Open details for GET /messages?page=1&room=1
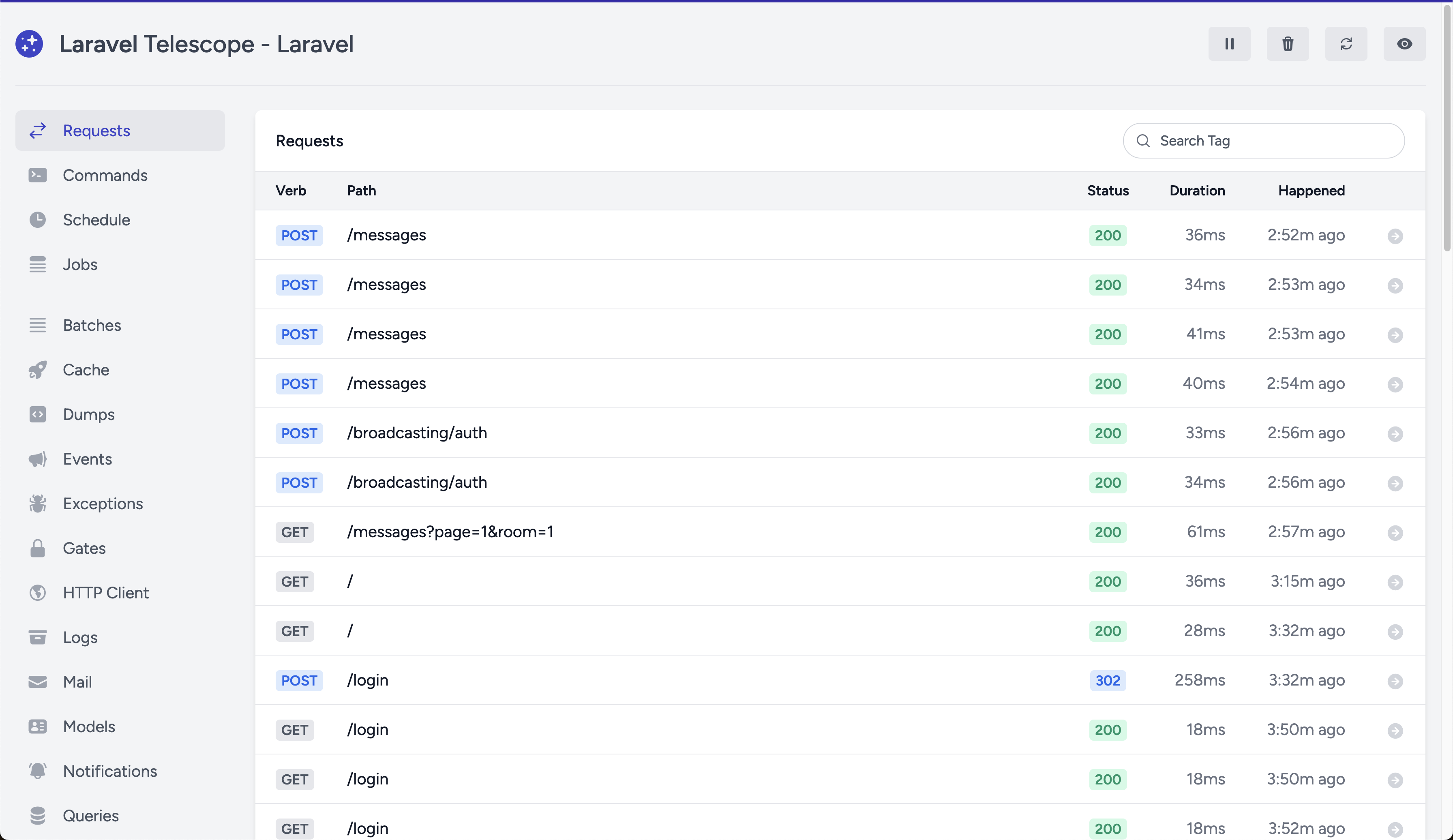Viewport: 1453px width, 840px height. pyautogui.click(x=1395, y=533)
